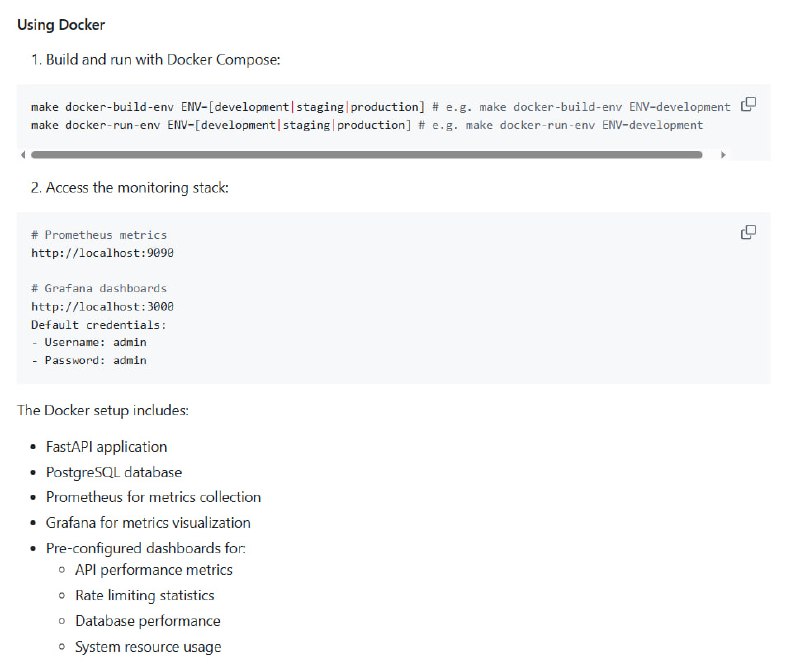Copy the monitoring stack code block
The width and height of the screenshot is (800, 664).
point(747,232)
